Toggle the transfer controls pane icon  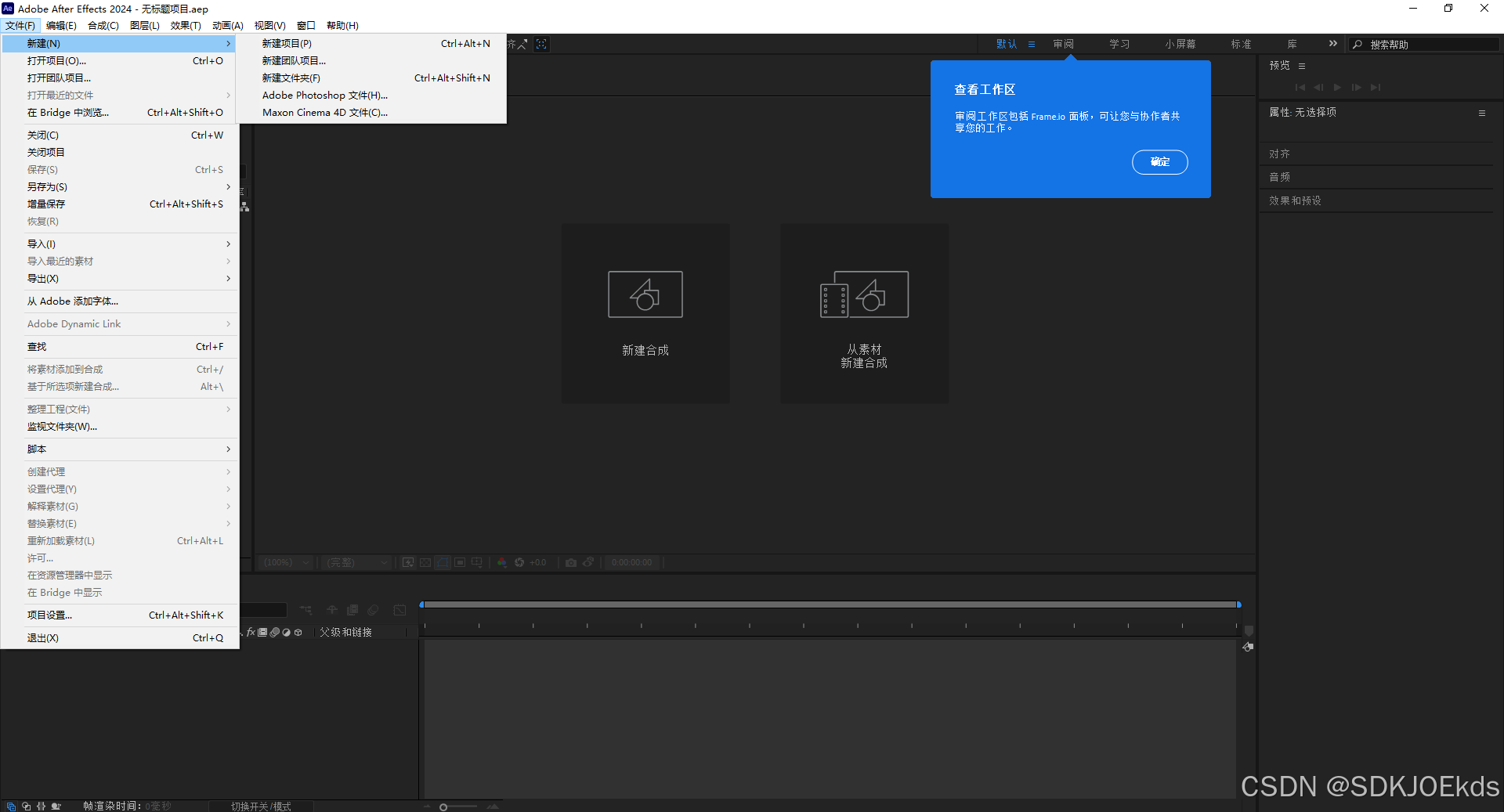coord(26,807)
